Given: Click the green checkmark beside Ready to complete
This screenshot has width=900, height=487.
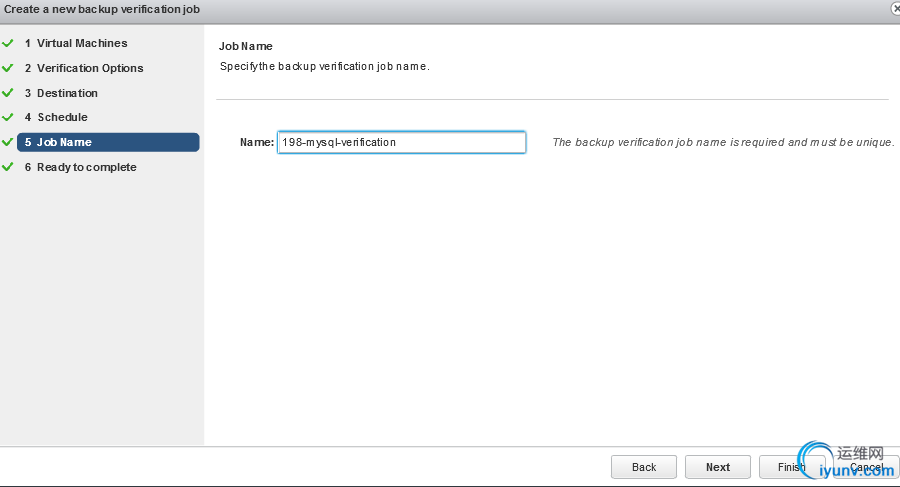Looking at the screenshot, I should [x=7, y=167].
